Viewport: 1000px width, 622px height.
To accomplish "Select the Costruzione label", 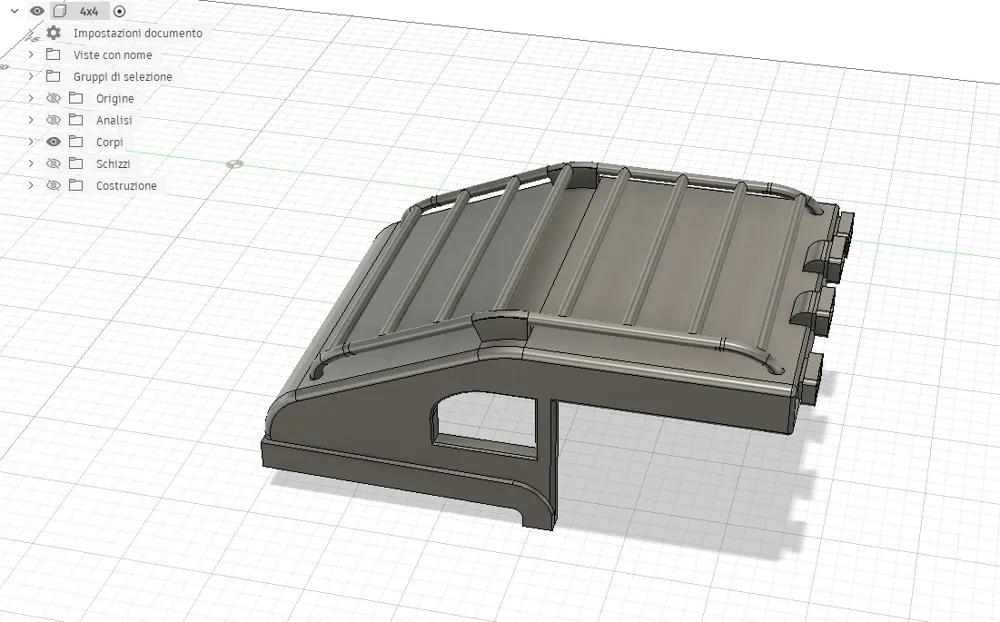I will (x=126, y=186).
